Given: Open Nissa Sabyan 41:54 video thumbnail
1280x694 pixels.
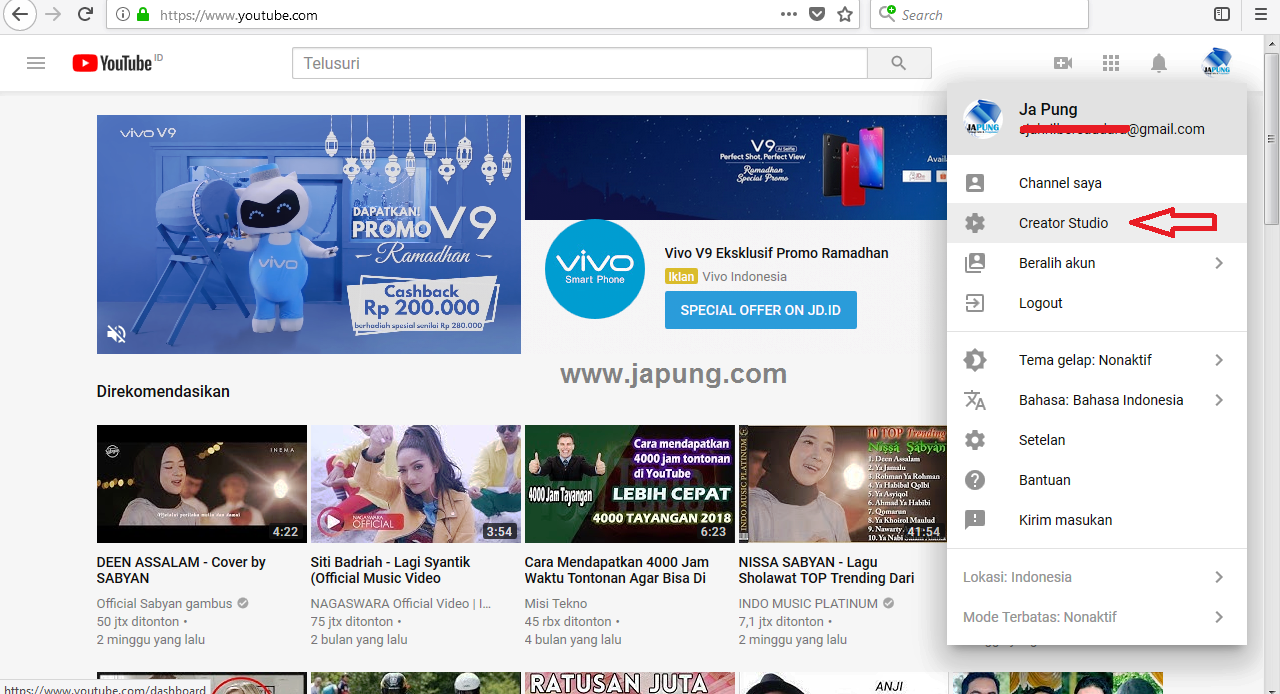Looking at the screenshot, I should coord(842,484).
